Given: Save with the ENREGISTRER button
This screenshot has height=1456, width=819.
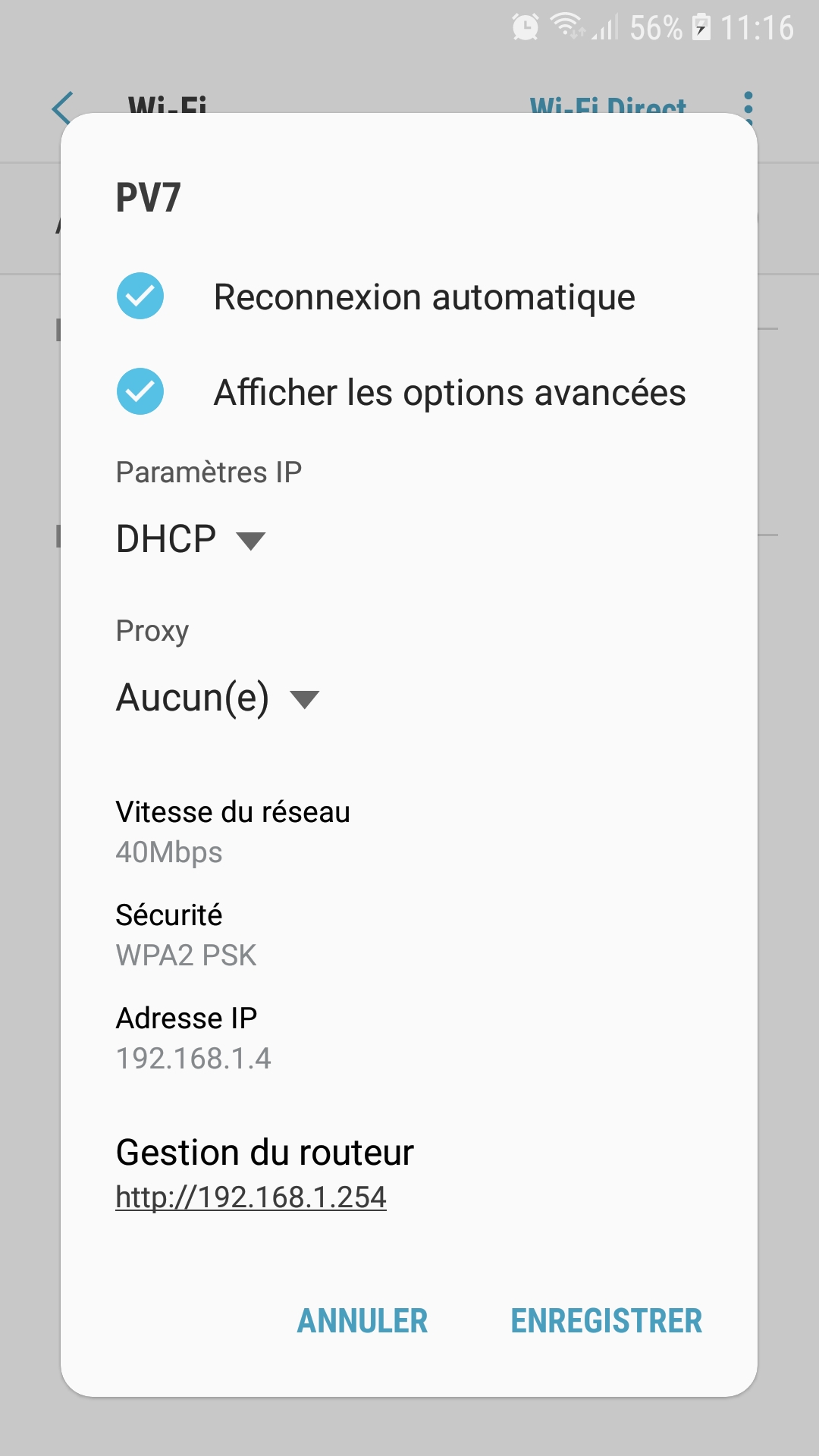Looking at the screenshot, I should [607, 1321].
